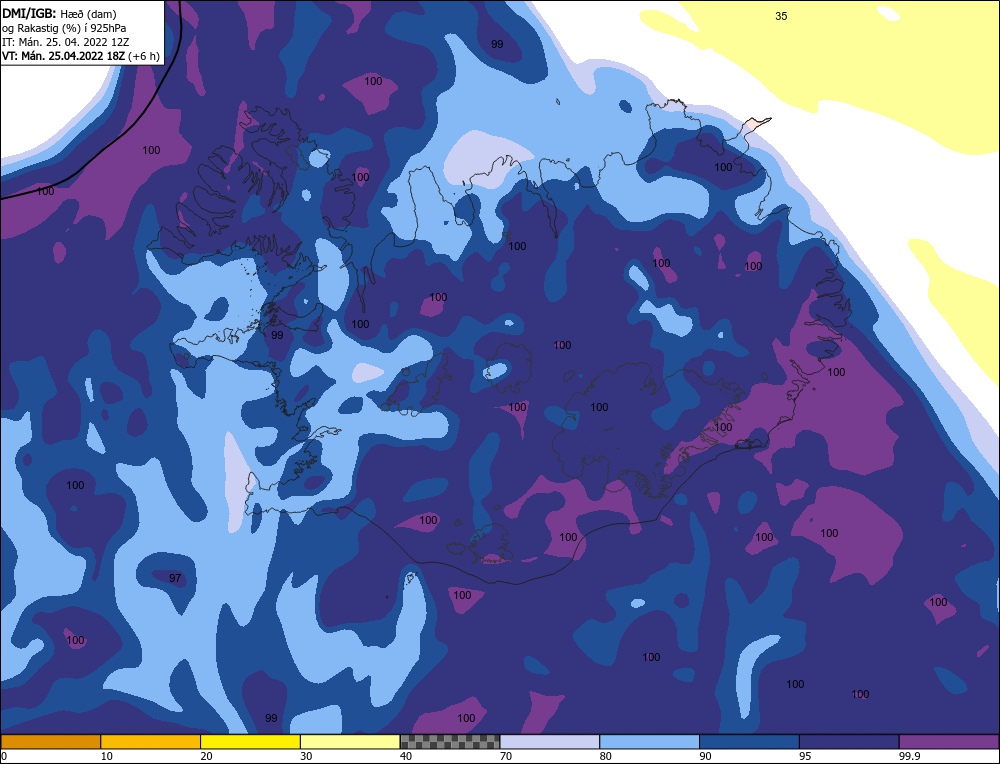Viewport: 1000px width, 764px height.
Task: Click the "70" legend scale label
Action: click(506, 756)
